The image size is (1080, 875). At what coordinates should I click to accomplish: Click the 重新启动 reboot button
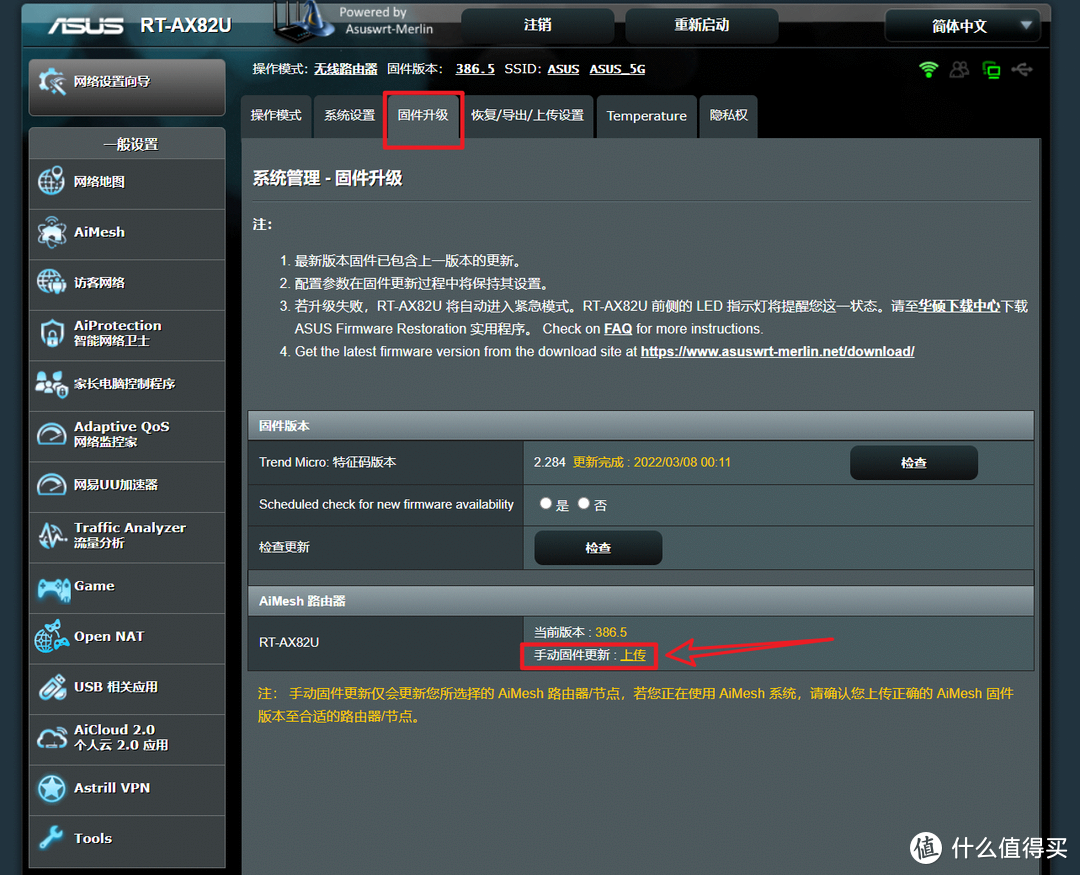[x=700, y=25]
